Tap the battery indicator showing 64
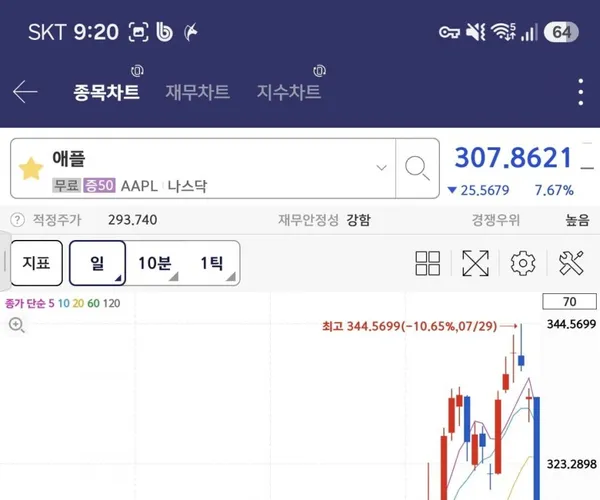600x500 pixels. (561, 32)
